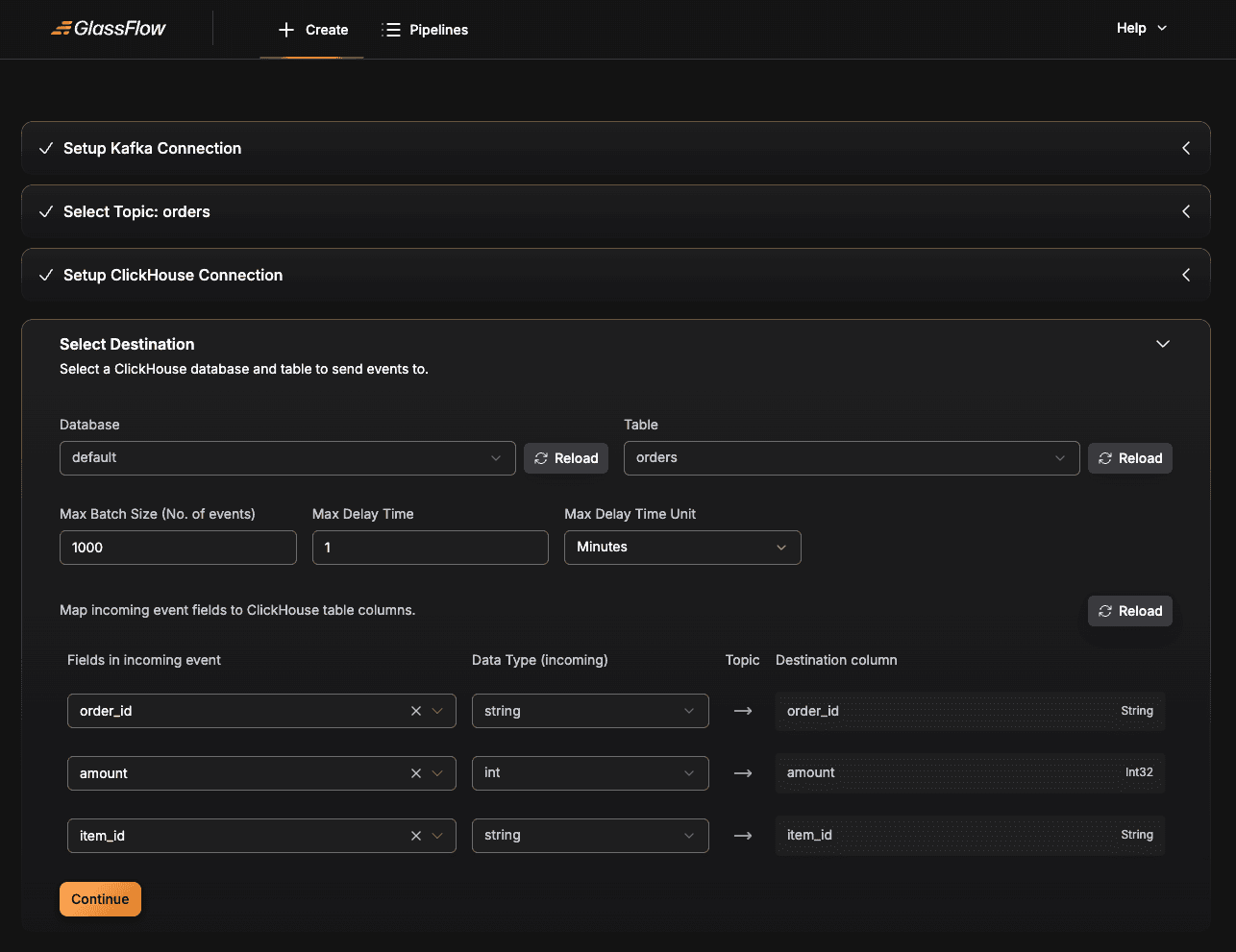Remove the item_id field selection

pyautogui.click(x=416, y=836)
